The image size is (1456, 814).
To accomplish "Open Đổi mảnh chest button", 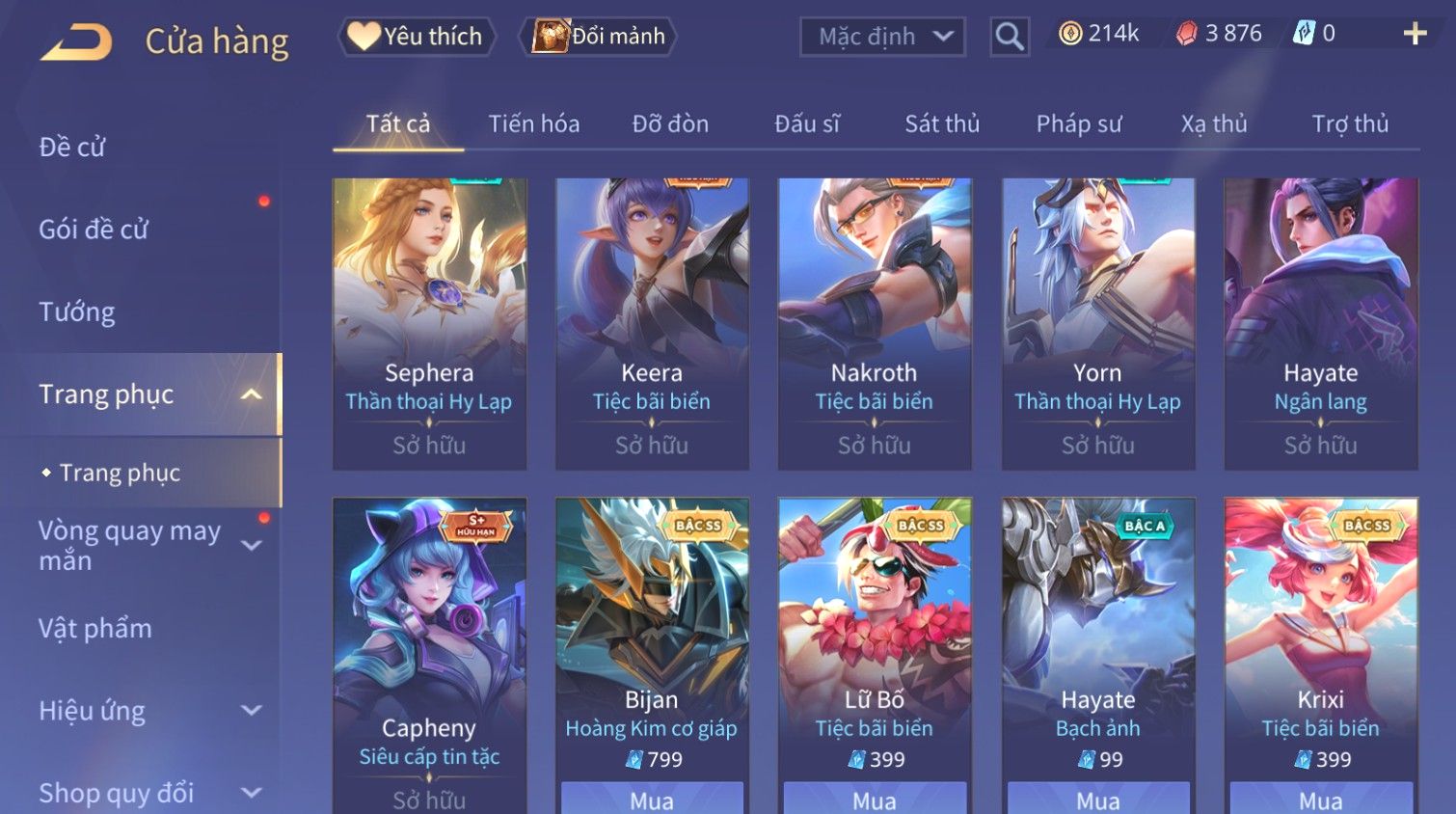I will click(598, 37).
